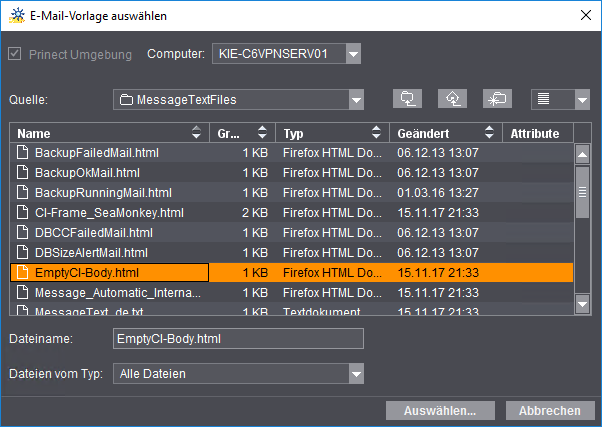Open the list view mode dropdown
This screenshot has height=427, width=602.
(x=583, y=99)
